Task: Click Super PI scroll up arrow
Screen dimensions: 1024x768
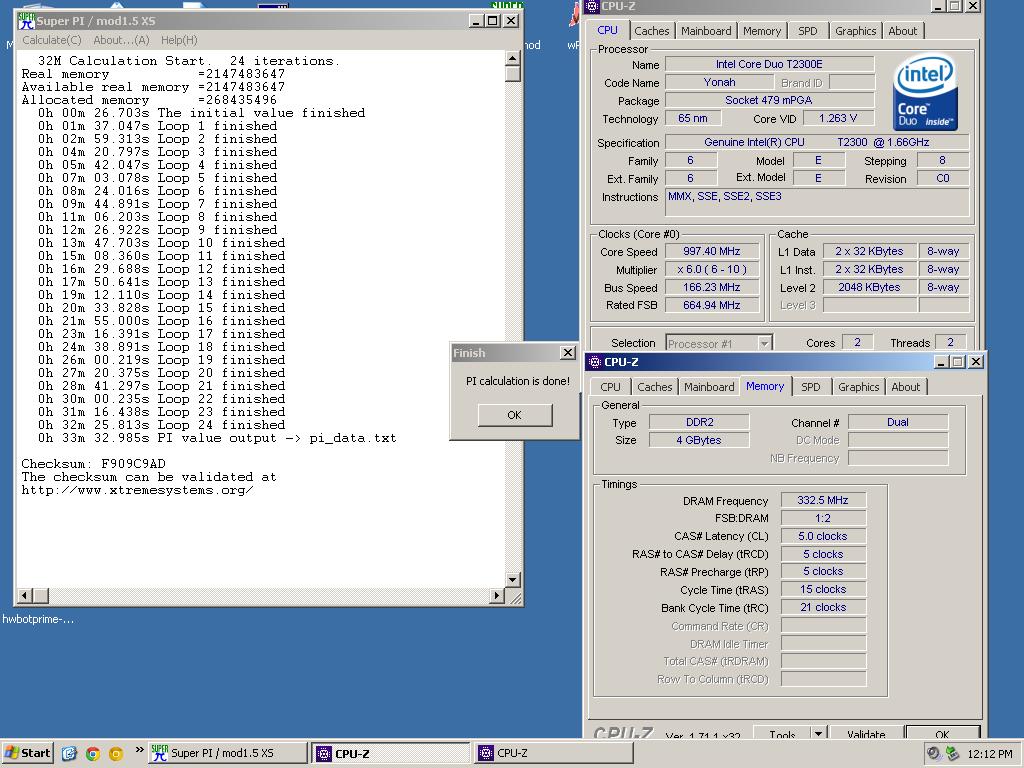Action: click(x=513, y=58)
